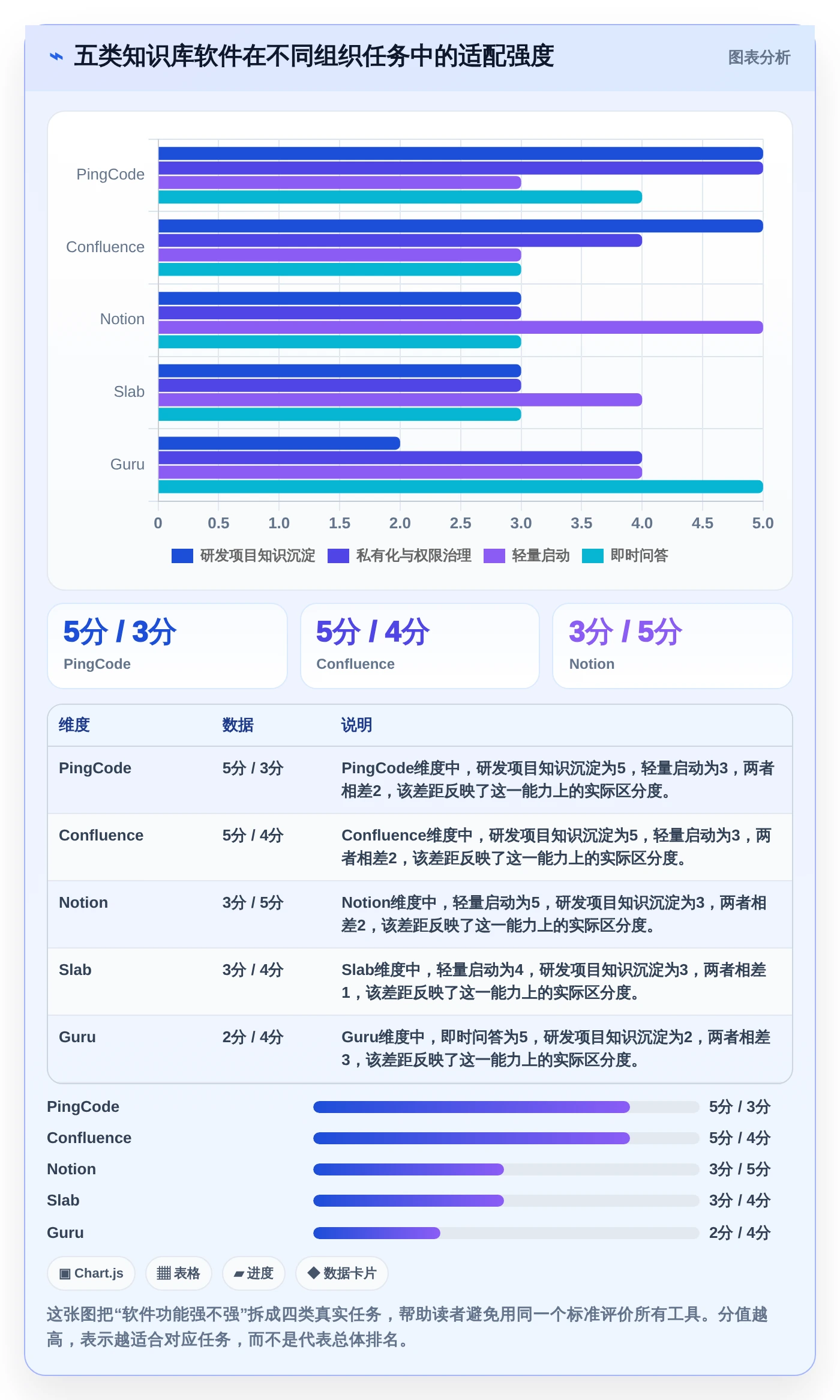Toggle the 即时问答 legend swatch
840x1400 pixels.
click(593, 556)
